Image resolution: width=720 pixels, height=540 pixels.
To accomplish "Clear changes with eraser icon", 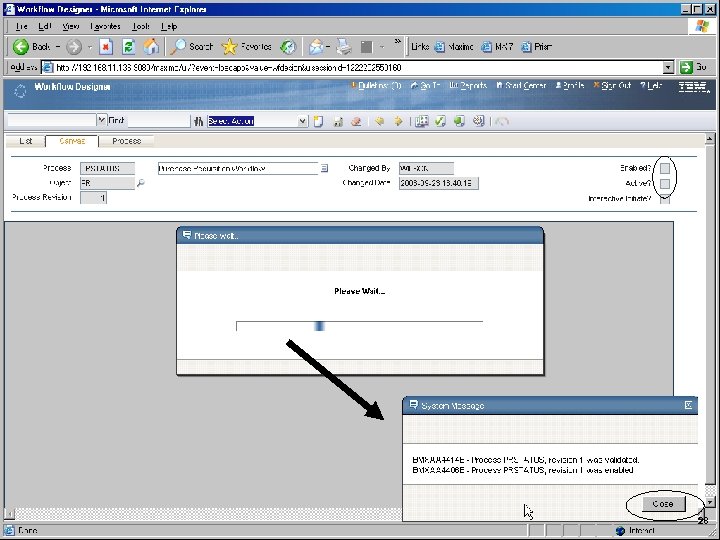I will [x=356, y=121].
